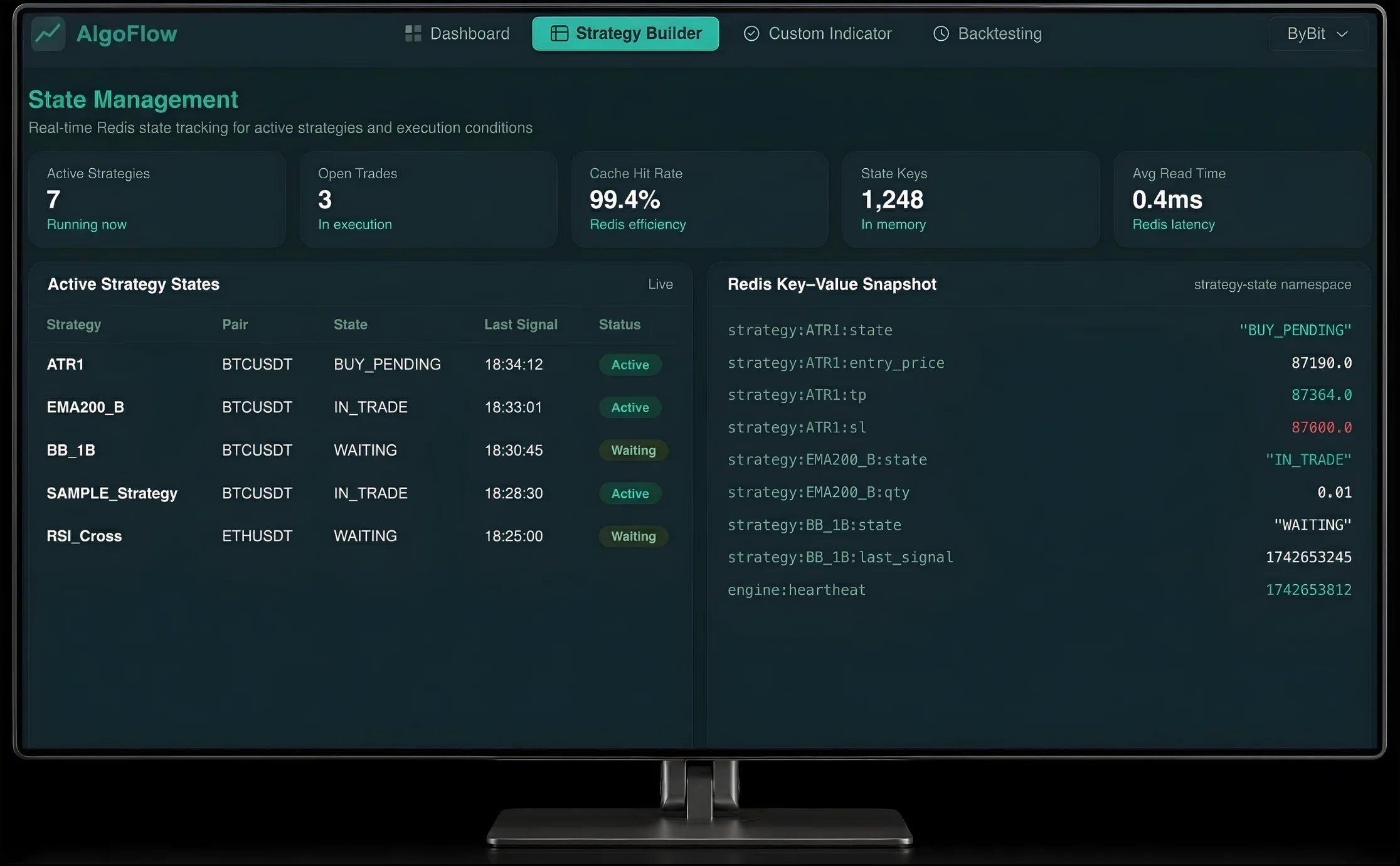The height and width of the screenshot is (866, 1400).
Task: Click the strategy-state namespace label
Action: click(1272, 284)
